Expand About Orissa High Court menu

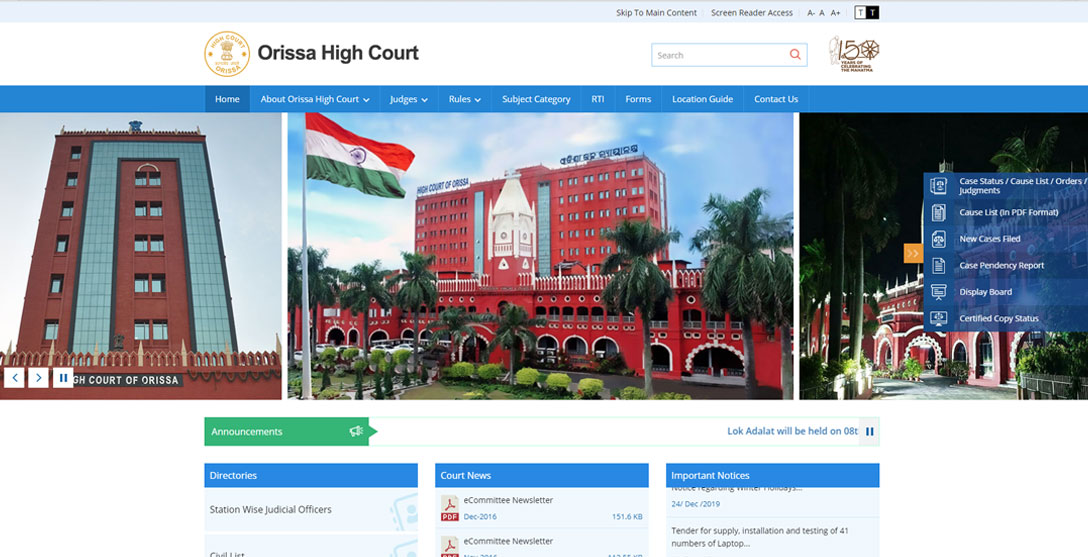point(314,99)
